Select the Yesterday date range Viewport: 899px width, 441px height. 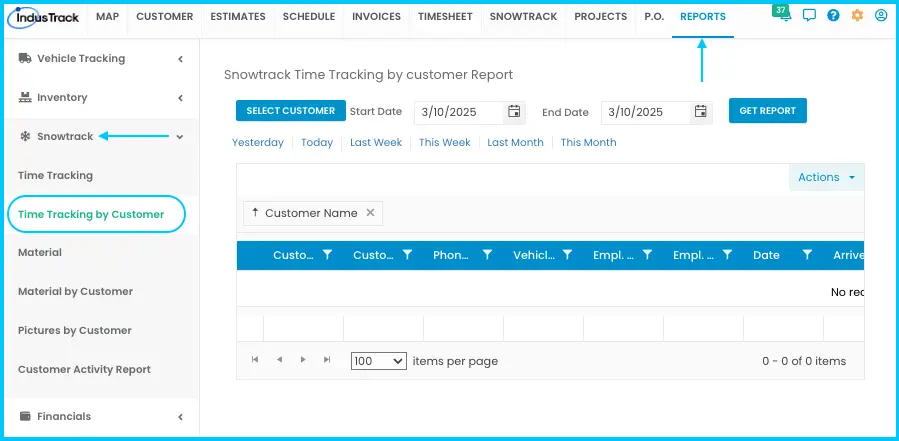258,142
